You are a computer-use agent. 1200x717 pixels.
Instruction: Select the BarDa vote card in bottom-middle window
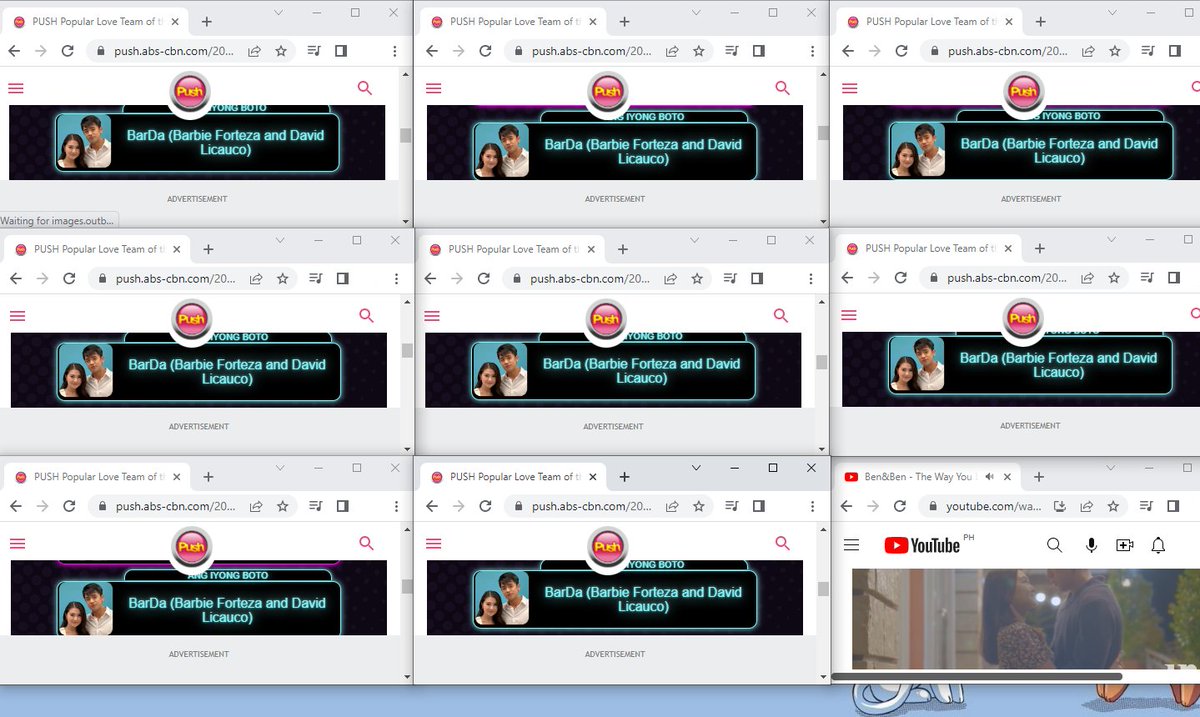click(x=614, y=599)
